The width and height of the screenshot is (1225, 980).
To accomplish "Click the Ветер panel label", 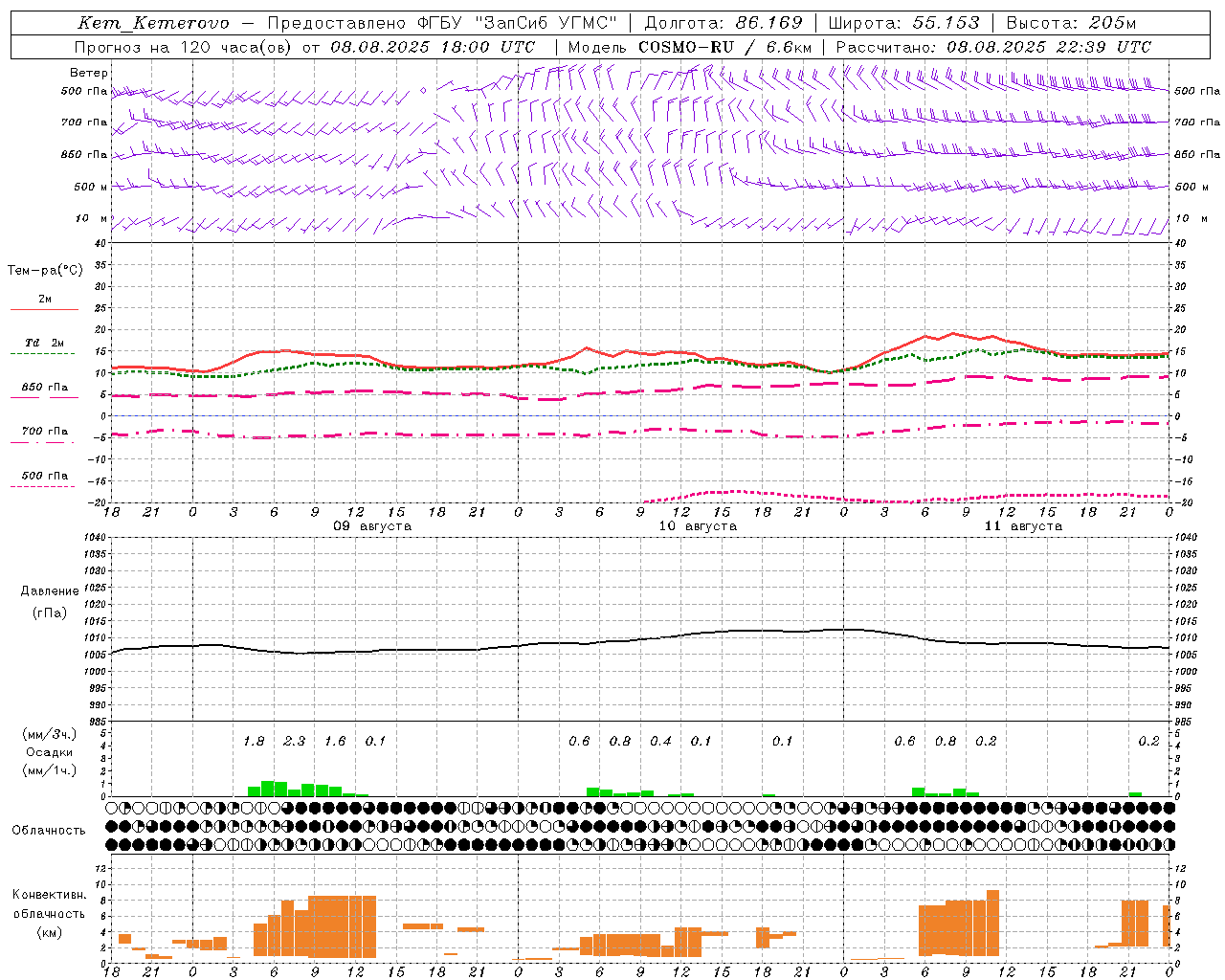I will [x=89, y=73].
